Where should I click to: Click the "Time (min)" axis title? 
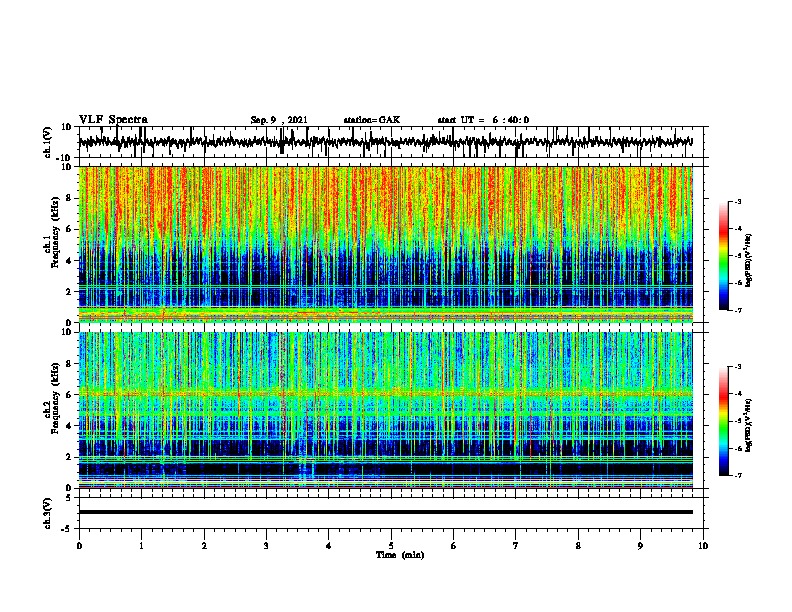pyautogui.click(x=400, y=555)
